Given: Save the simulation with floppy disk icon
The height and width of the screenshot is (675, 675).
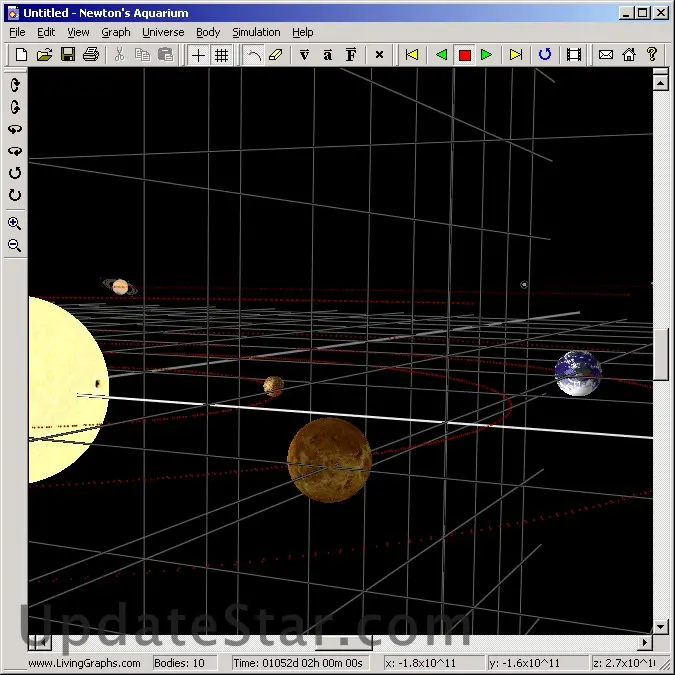Looking at the screenshot, I should coord(68,55).
